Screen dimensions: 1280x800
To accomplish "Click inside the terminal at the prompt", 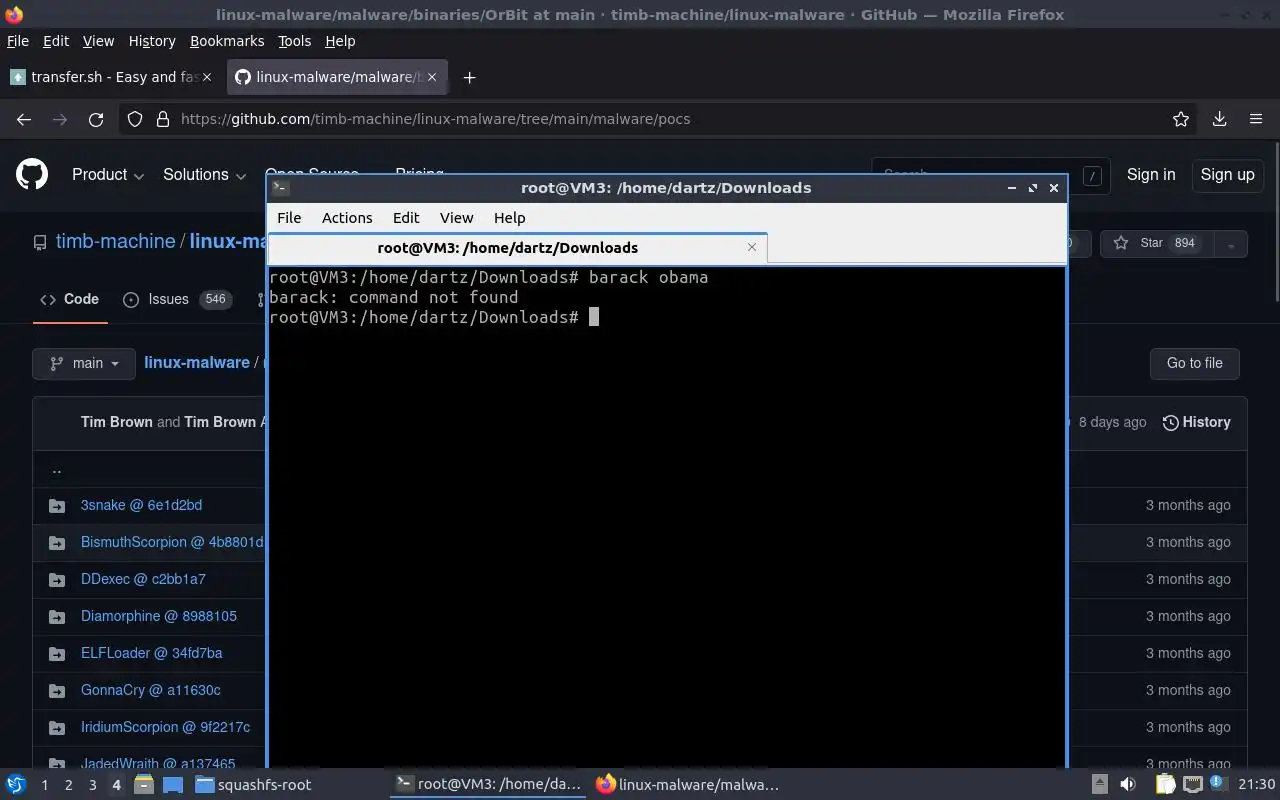I will click(x=593, y=317).
